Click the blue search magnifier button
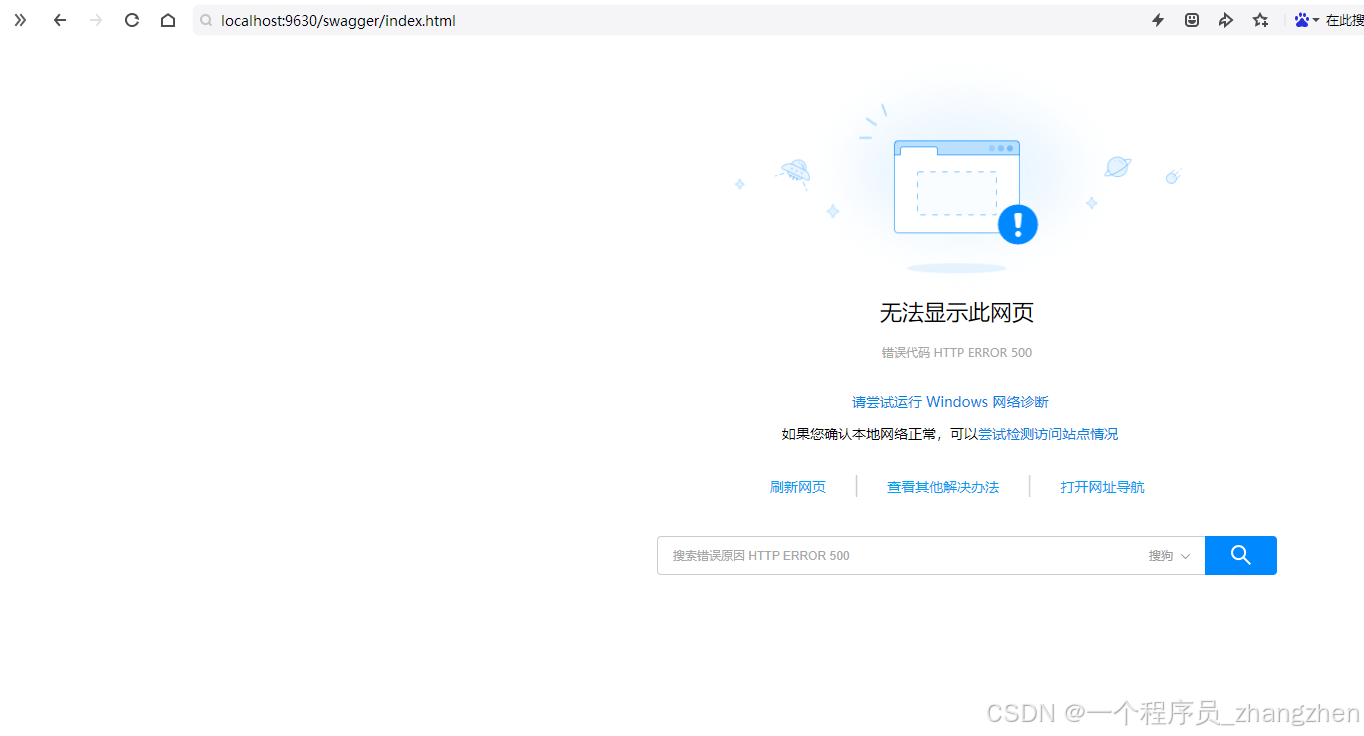This screenshot has height=736, width=1364. [x=1240, y=555]
